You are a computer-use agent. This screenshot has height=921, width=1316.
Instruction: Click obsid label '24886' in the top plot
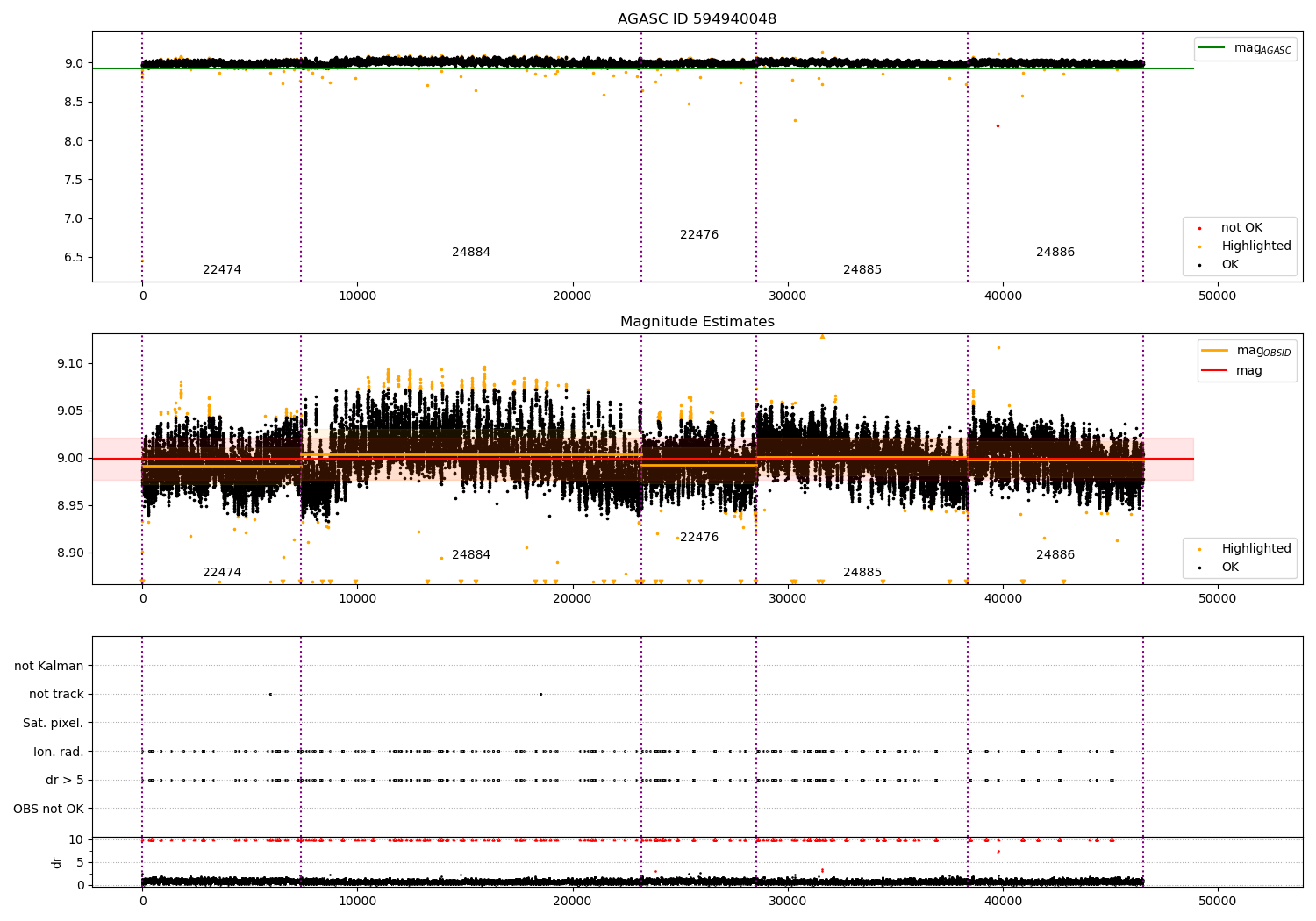click(1055, 253)
